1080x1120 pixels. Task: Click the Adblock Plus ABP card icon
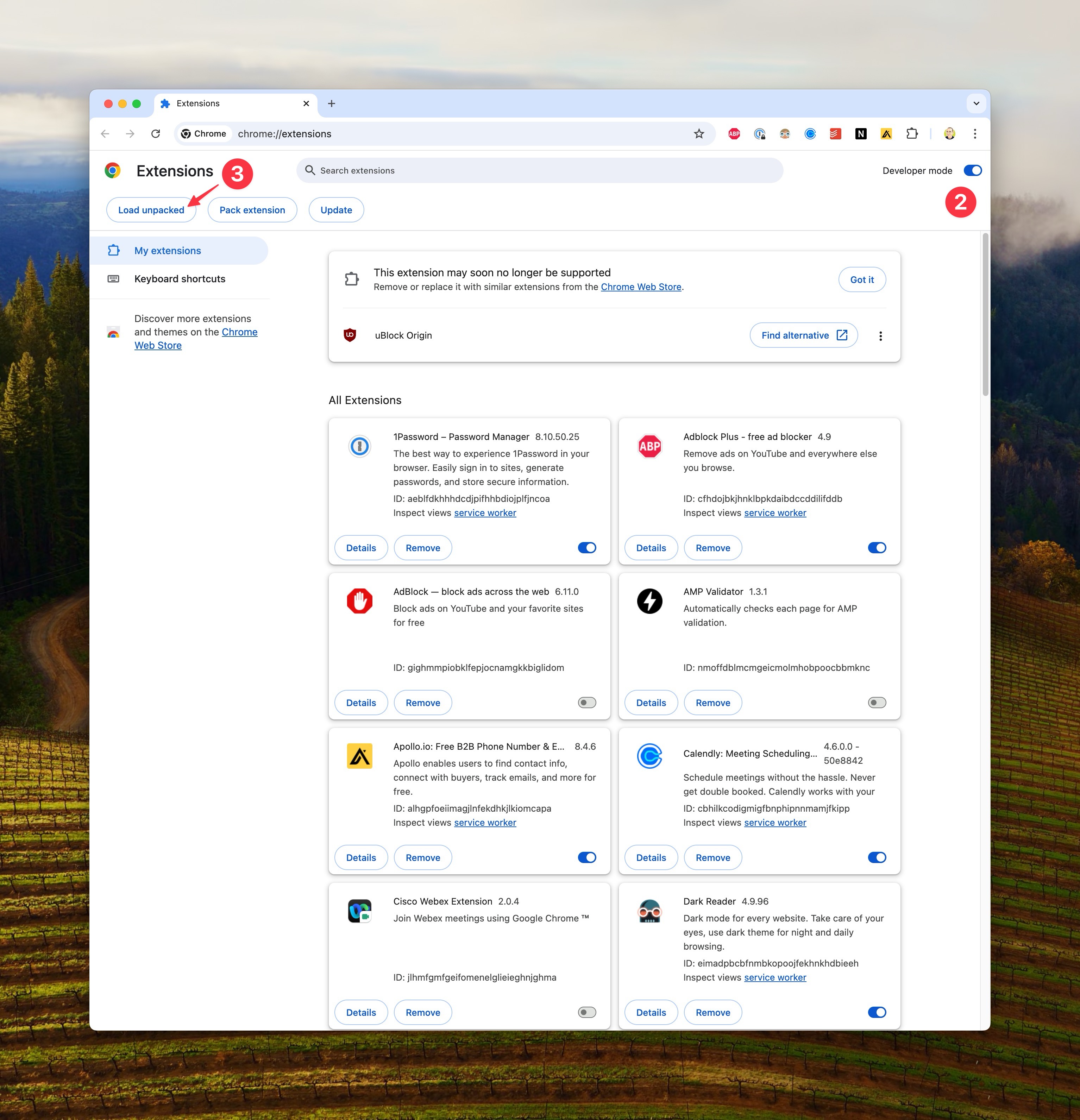coord(650,446)
